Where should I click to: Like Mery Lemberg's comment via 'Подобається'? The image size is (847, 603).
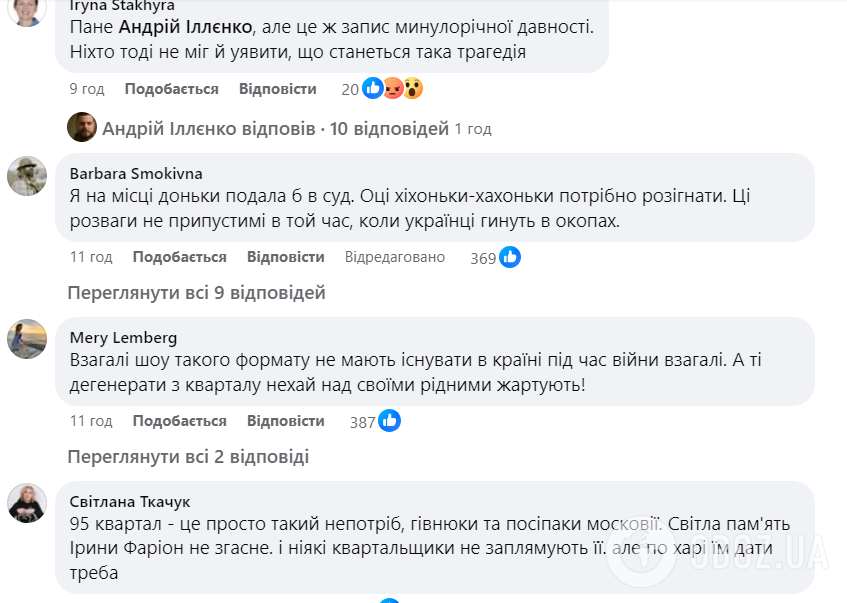(x=179, y=421)
